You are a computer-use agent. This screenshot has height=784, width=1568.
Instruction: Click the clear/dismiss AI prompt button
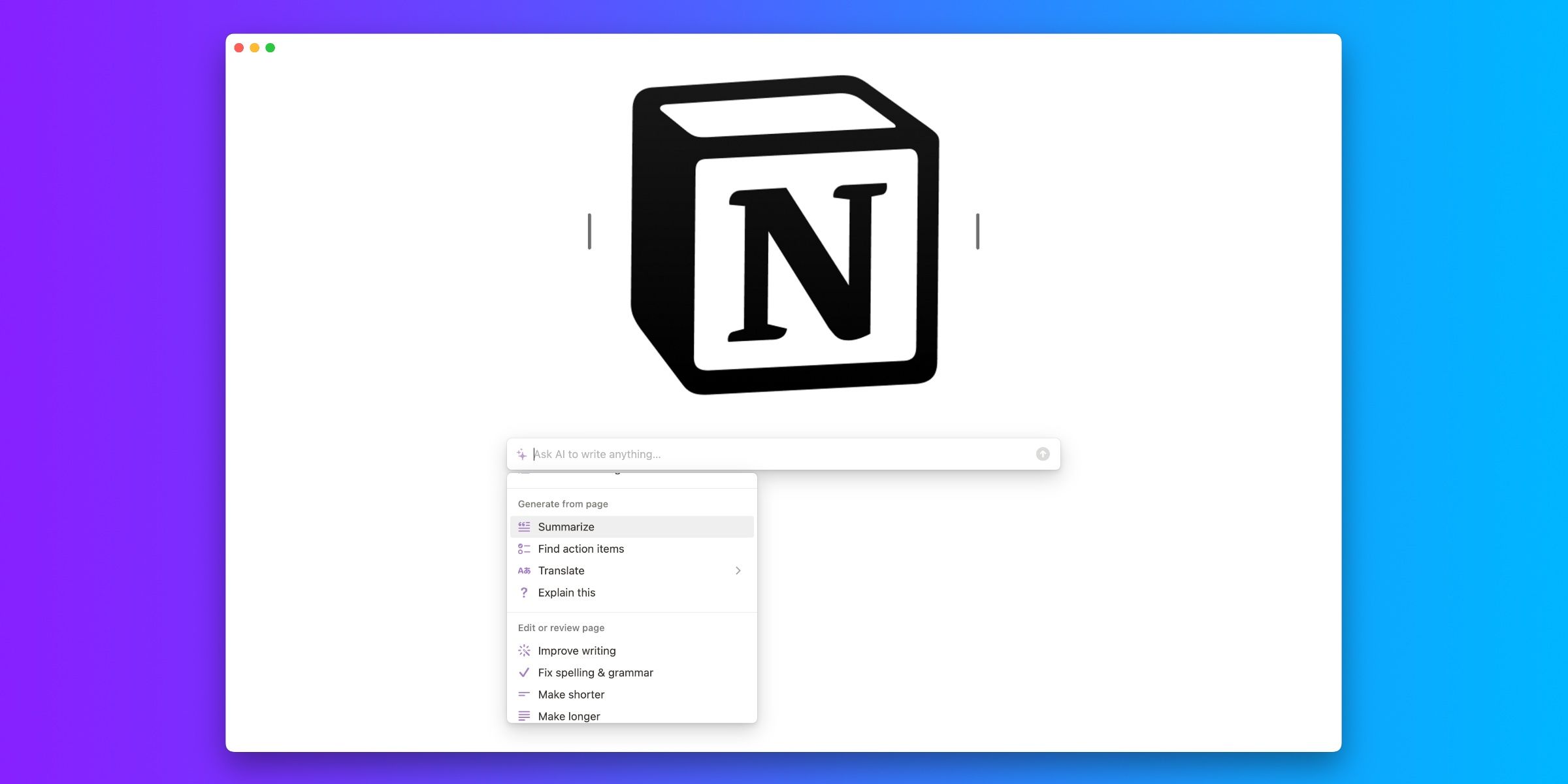coord(1043,454)
